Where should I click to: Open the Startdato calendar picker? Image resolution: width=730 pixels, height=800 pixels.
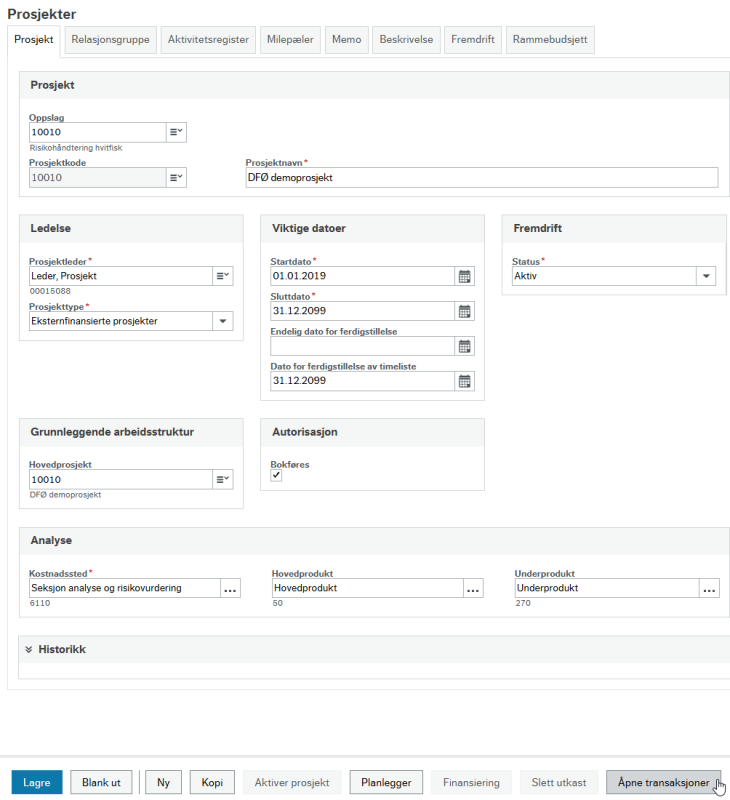pyautogui.click(x=464, y=276)
